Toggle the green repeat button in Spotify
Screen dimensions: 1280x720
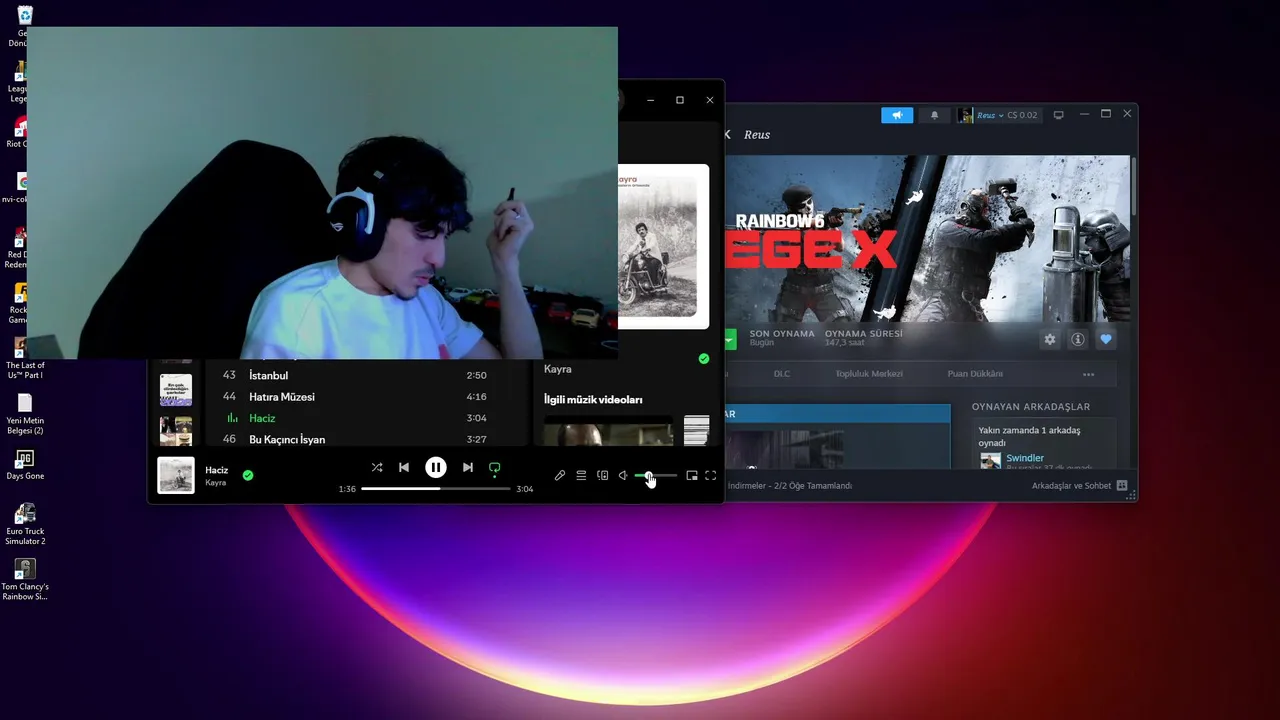click(494, 468)
